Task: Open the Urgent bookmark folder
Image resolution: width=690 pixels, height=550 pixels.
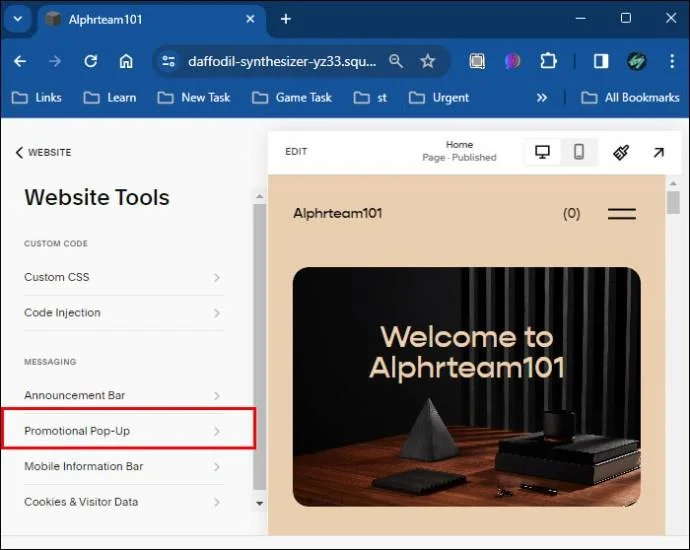Action: 439,98
